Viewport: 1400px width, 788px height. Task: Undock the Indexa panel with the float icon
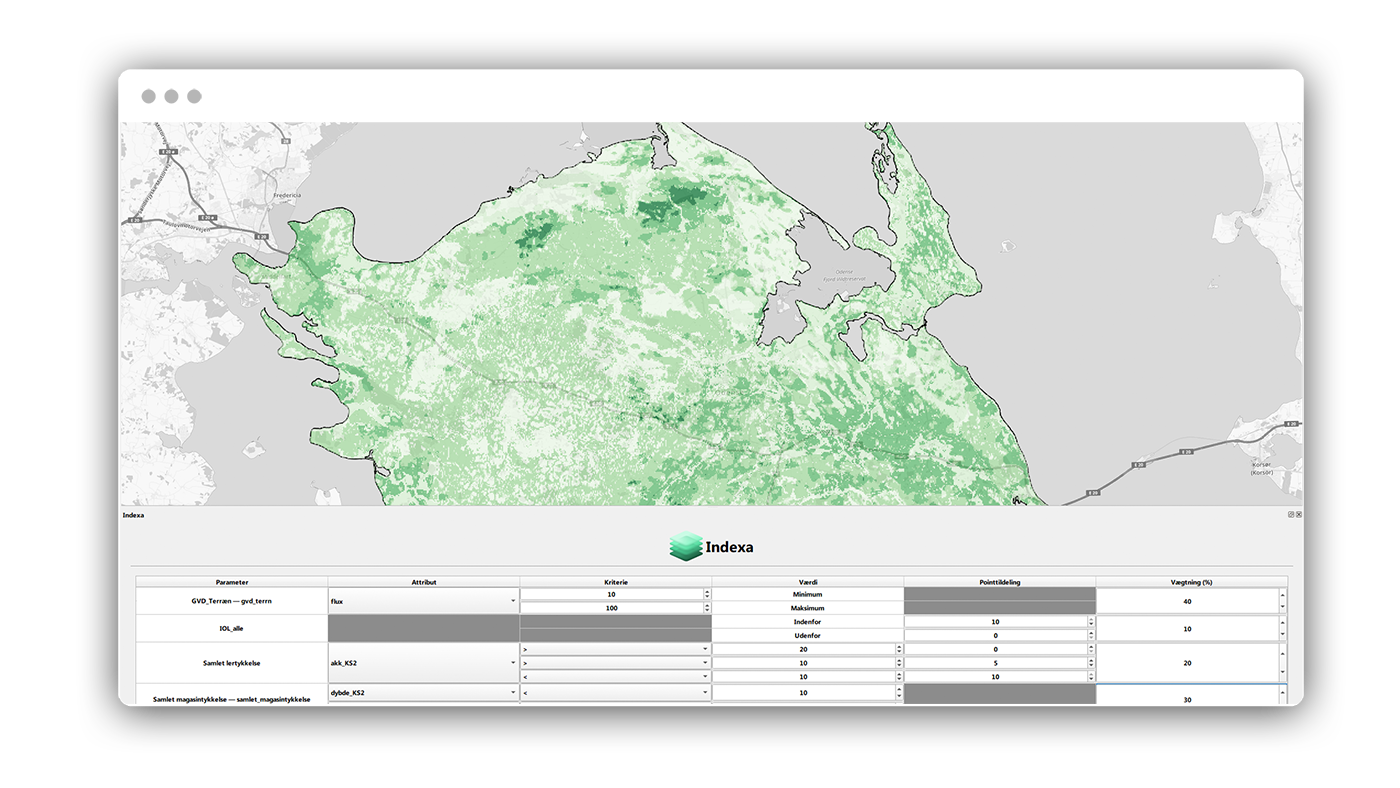(1291, 514)
